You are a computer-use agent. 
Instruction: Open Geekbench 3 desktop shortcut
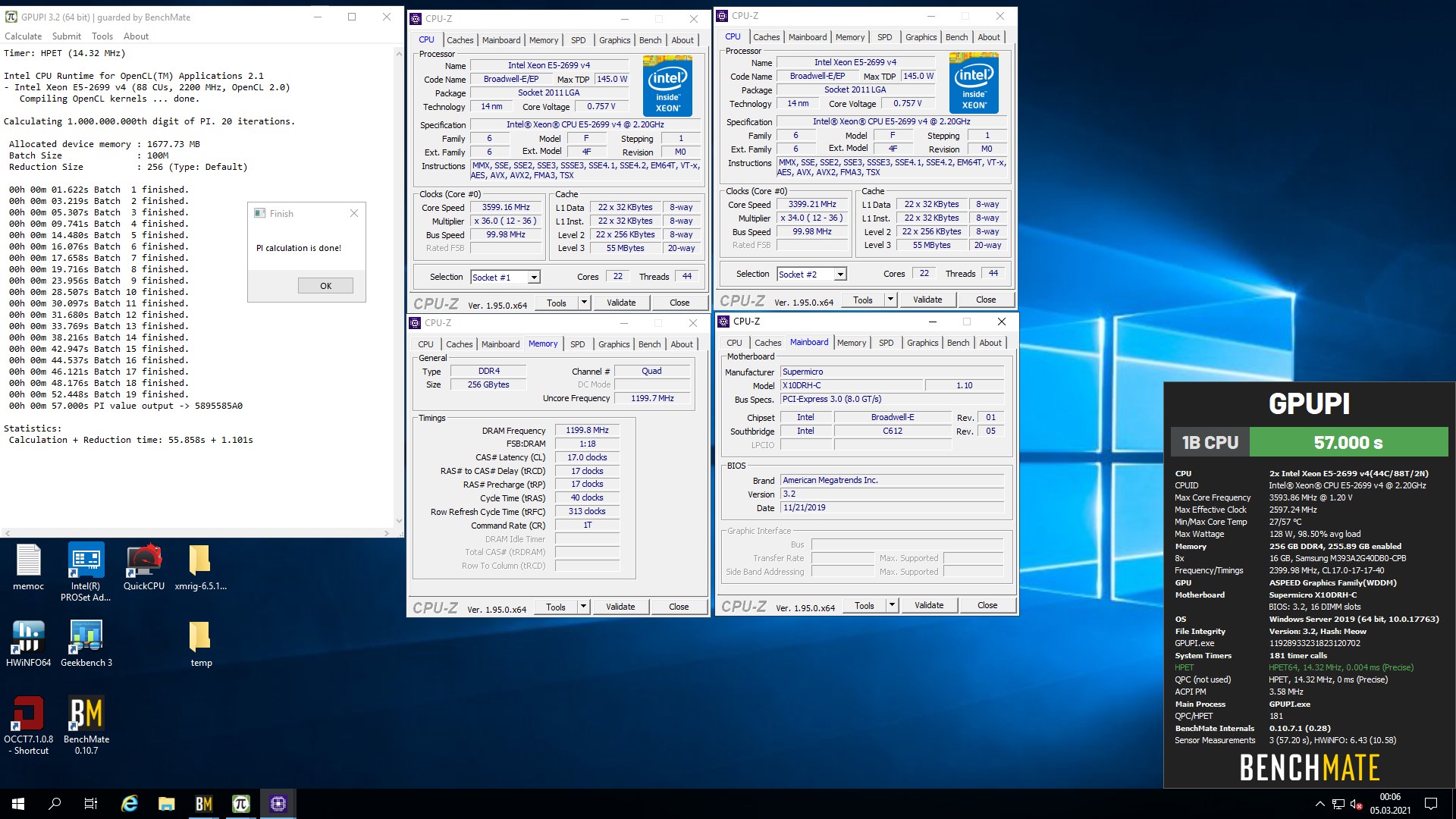point(86,643)
